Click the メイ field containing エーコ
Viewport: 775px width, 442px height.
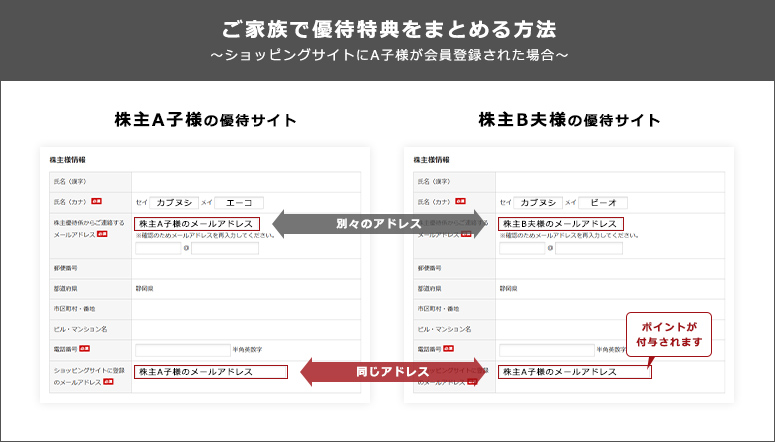click(x=239, y=203)
